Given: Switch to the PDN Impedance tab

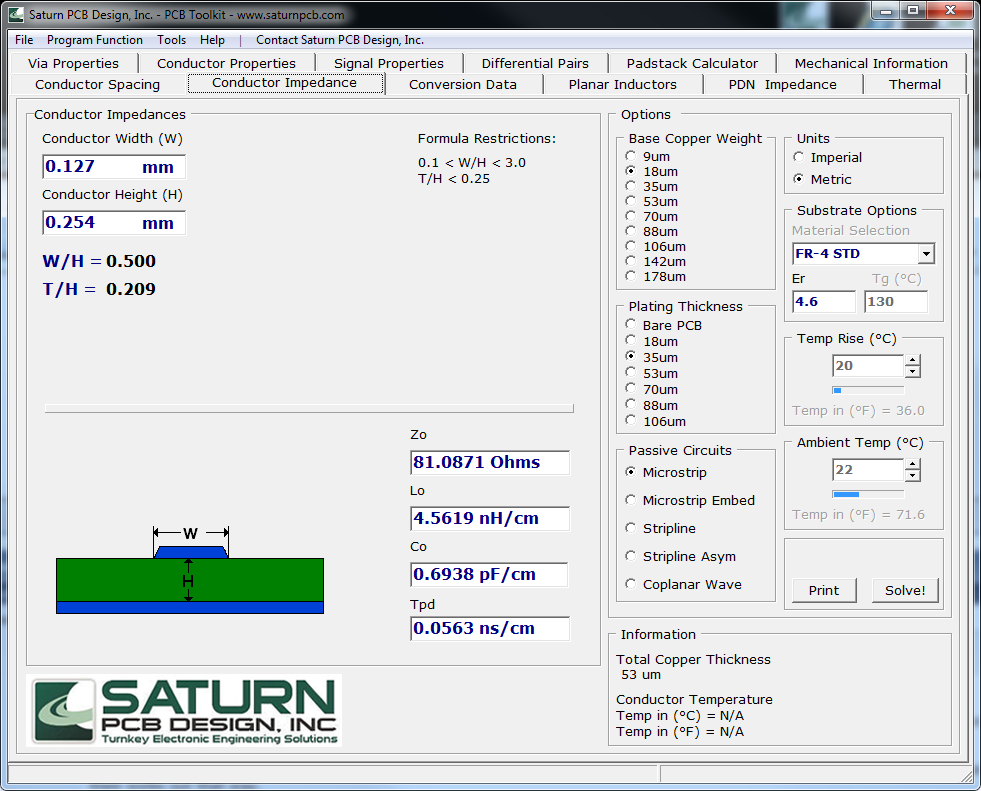Looking at the screenshot, I should tap(783, 84).
